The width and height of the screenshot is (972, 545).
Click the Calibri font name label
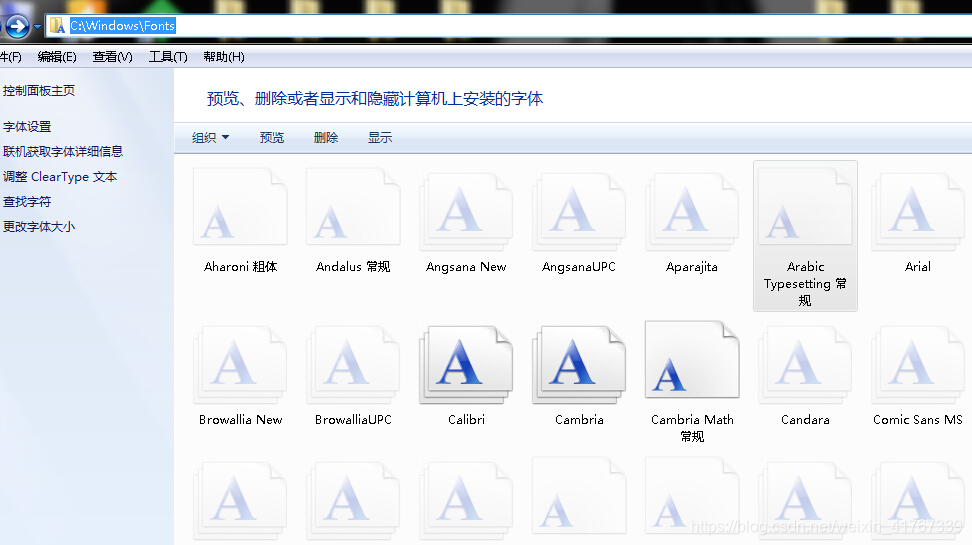pos(466,420)
